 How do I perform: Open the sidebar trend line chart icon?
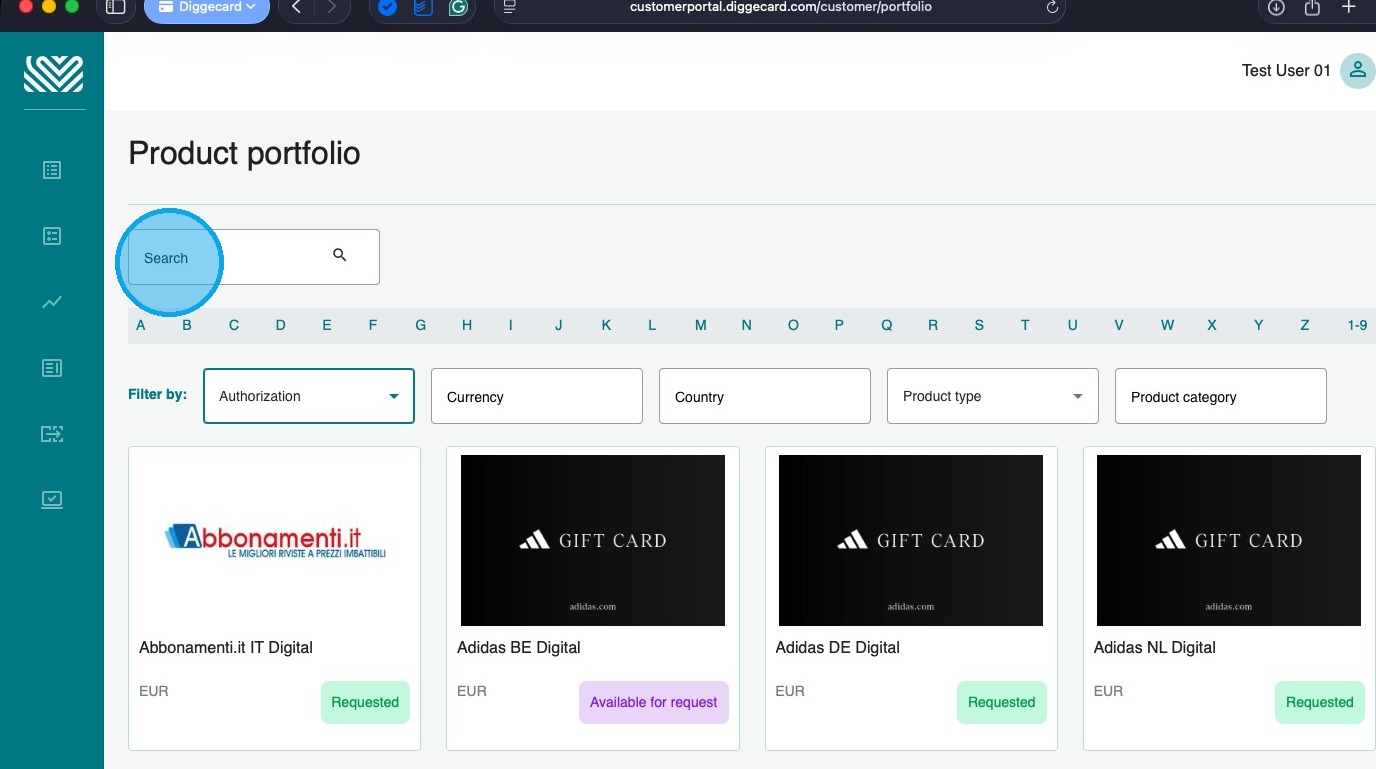pos(52,302)
